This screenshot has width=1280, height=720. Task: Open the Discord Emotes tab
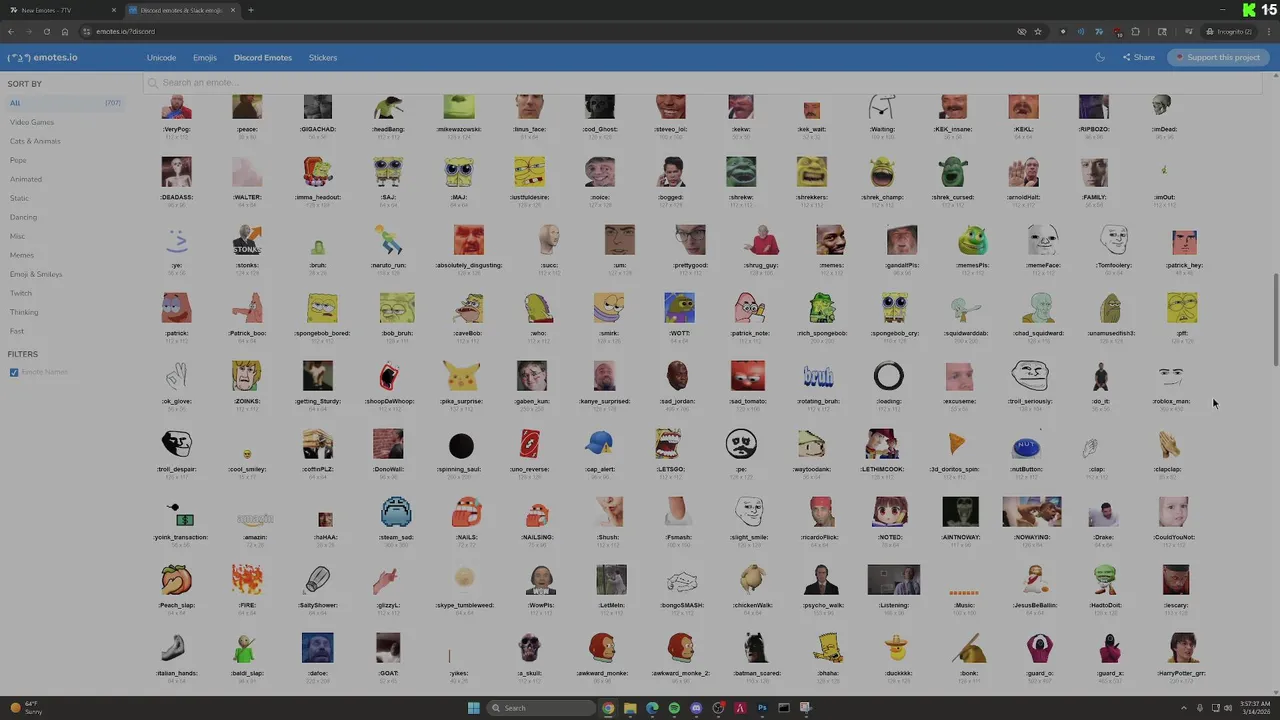263,57
